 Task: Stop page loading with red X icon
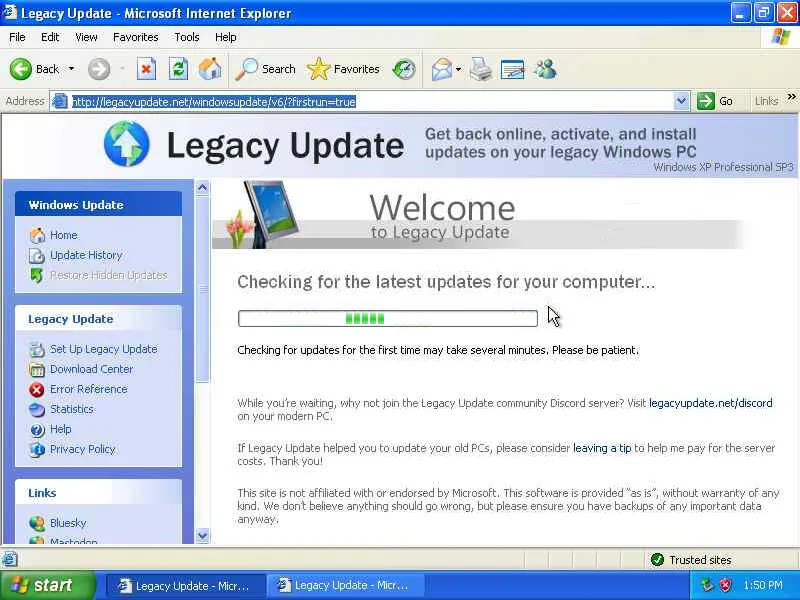146,69
